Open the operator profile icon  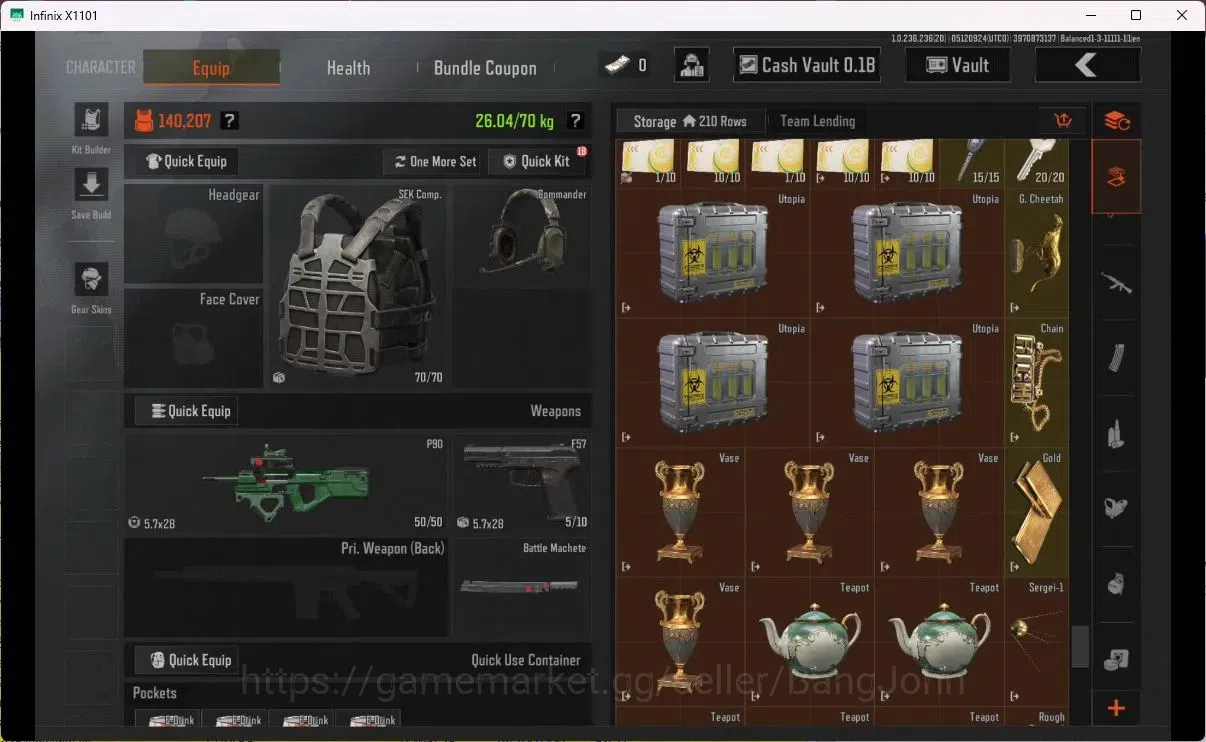(x=692, y=65)
